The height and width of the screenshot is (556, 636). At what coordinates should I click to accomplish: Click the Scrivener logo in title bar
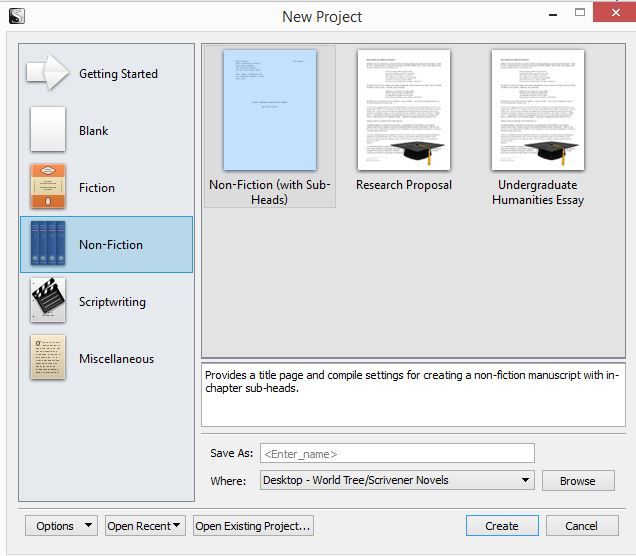click(x=17, y=16)
